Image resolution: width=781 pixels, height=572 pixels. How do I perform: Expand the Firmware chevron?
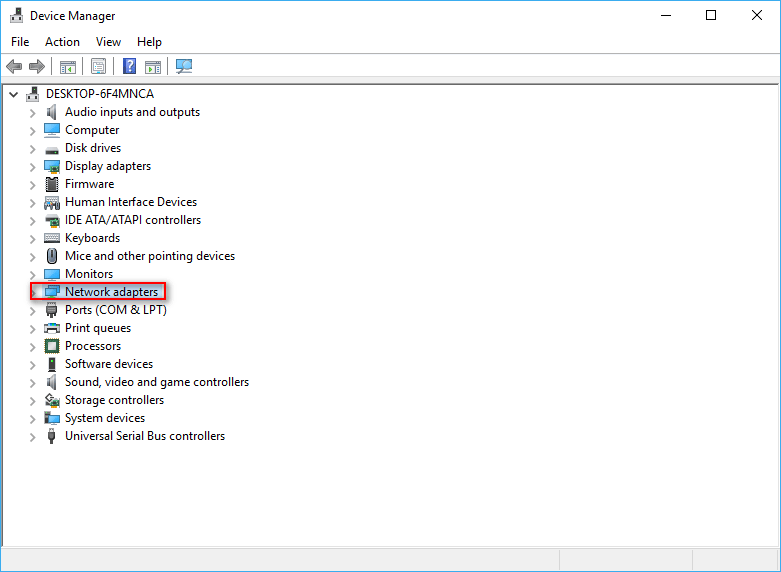33,185
